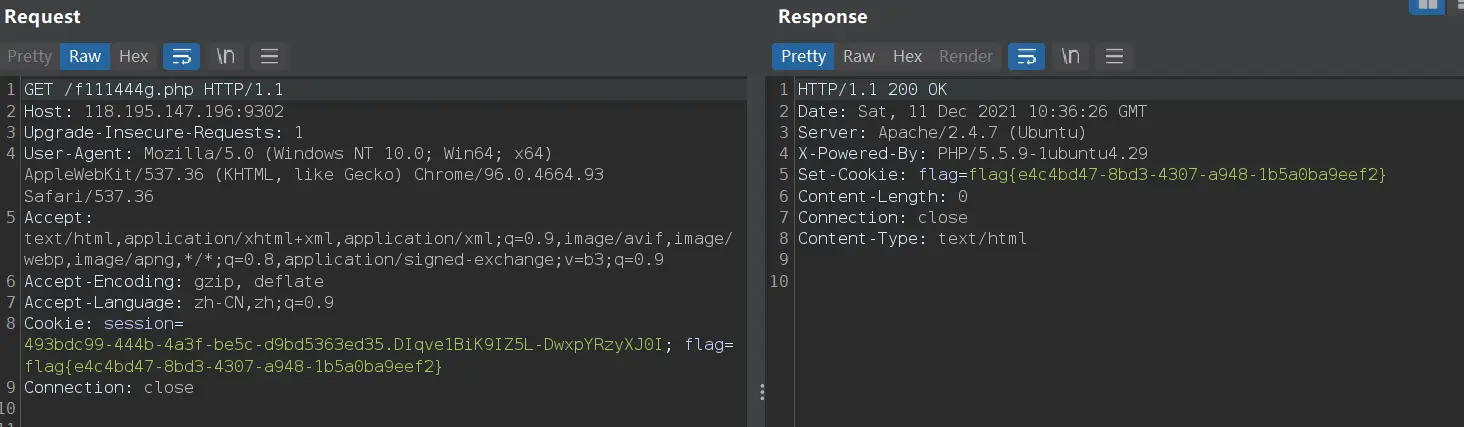This screenshot has height=427, width=1464.
Task: Click the Host header line in the request
Action: click(x=154, y=111)
